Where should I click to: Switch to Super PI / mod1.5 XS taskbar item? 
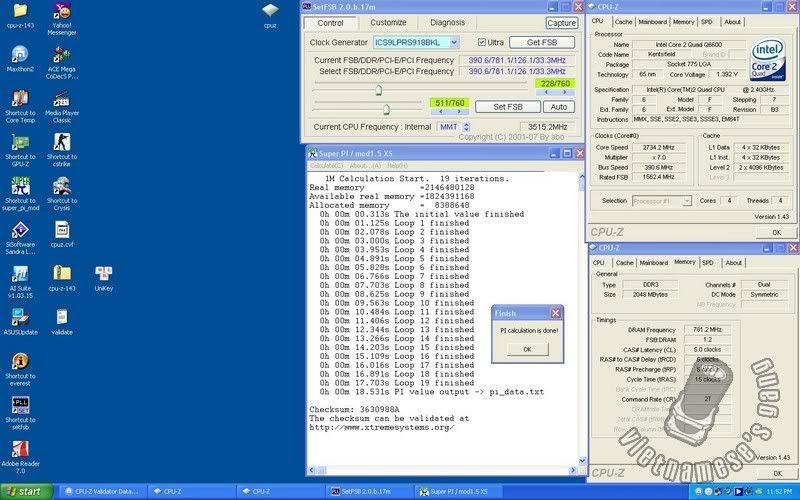pos(458,491)
